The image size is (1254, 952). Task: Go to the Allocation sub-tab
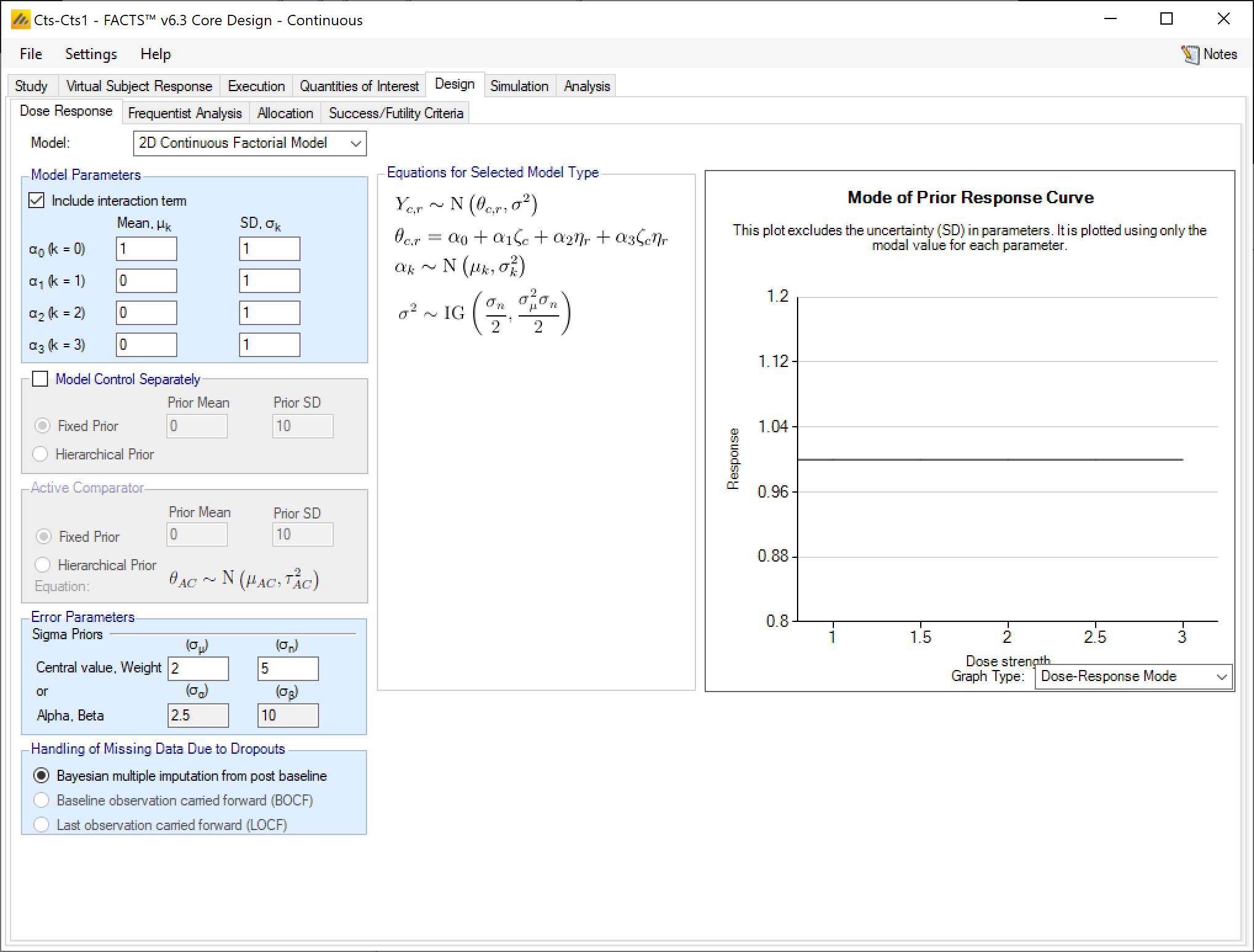click(x=285, y=113)
